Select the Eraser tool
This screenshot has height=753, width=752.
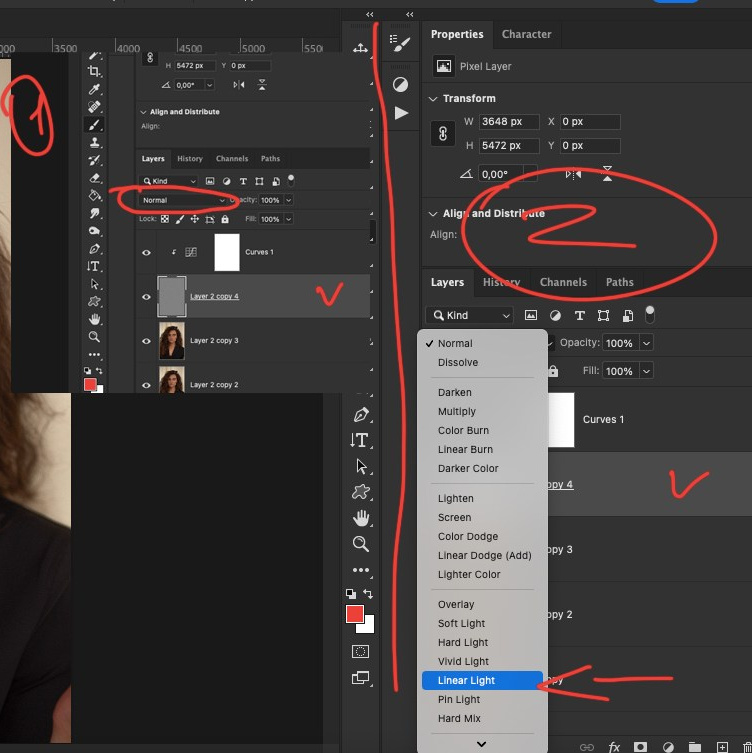(x=94, y=178)
